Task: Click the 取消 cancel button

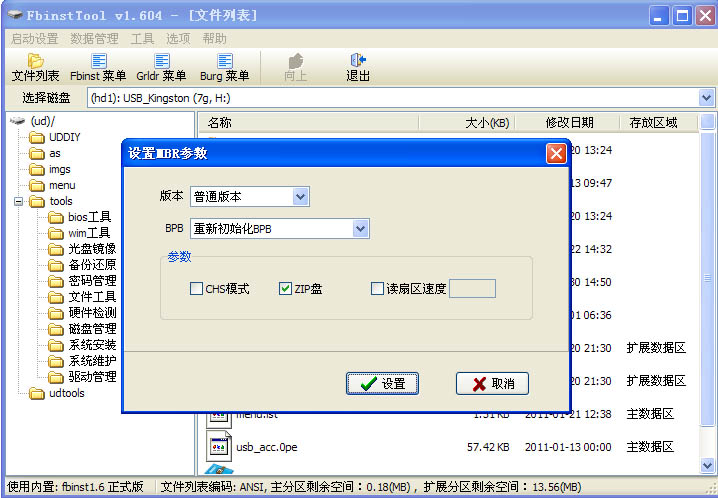Action: click(x=492, y=383)
